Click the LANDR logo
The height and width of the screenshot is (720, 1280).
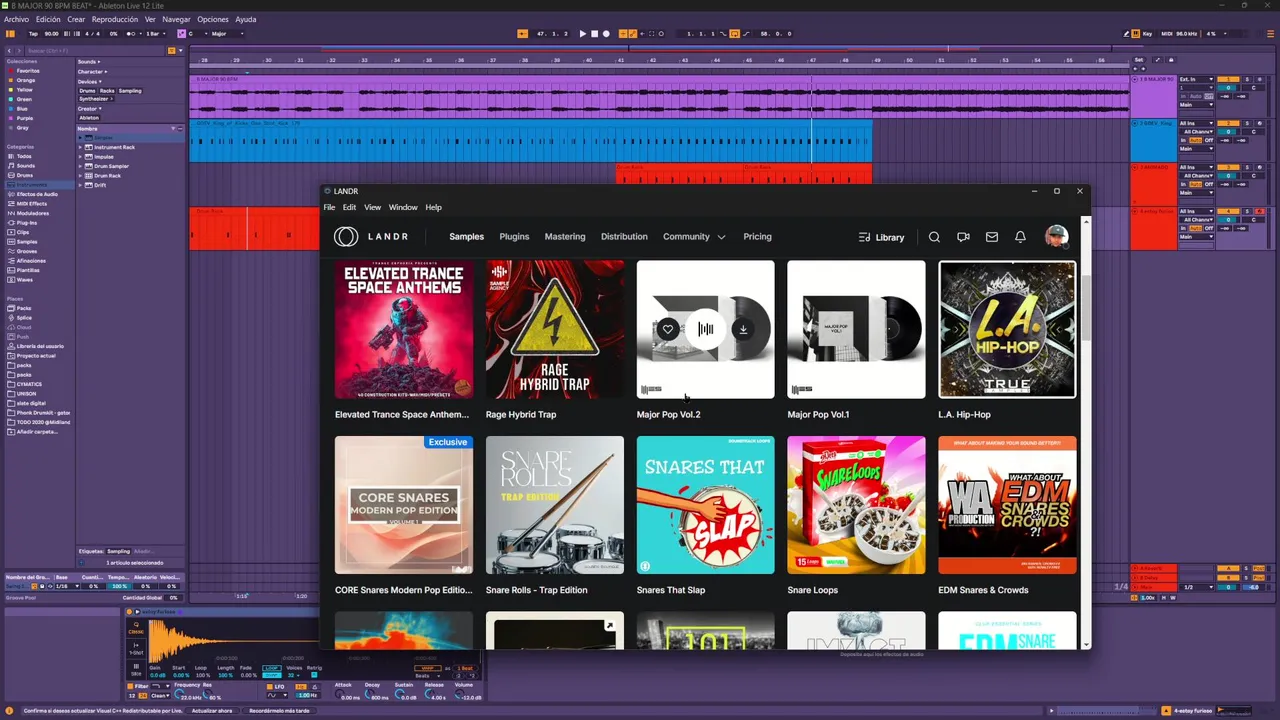coord(371,237)
